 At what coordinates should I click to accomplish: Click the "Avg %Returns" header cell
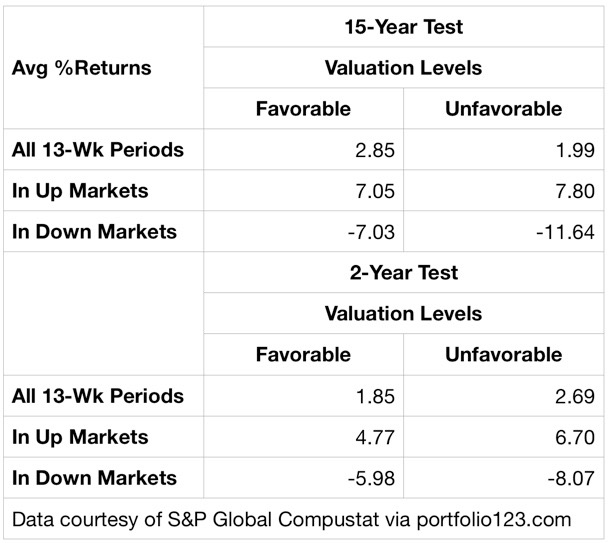pyautogui.click(x=82, y=68)
